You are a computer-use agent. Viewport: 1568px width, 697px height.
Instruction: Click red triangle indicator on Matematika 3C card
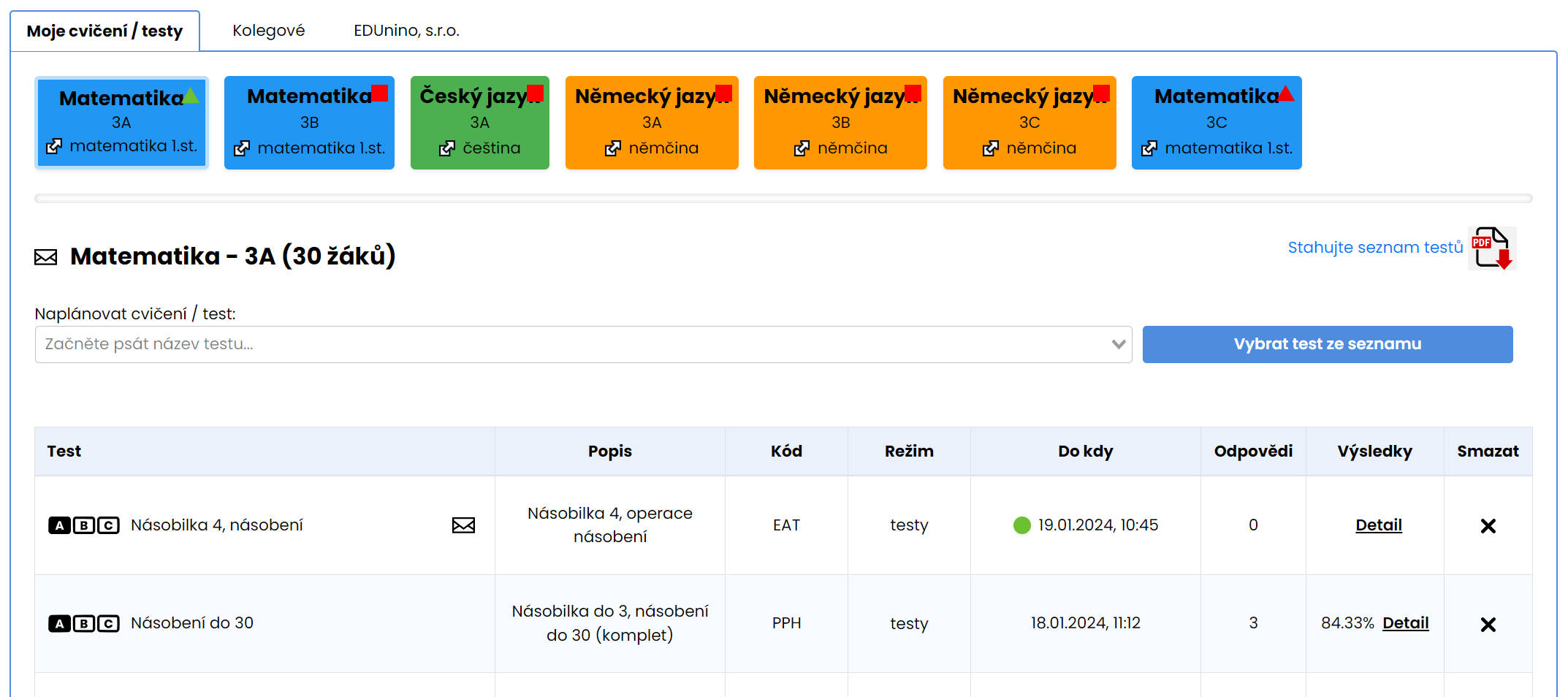(1287, 93)
